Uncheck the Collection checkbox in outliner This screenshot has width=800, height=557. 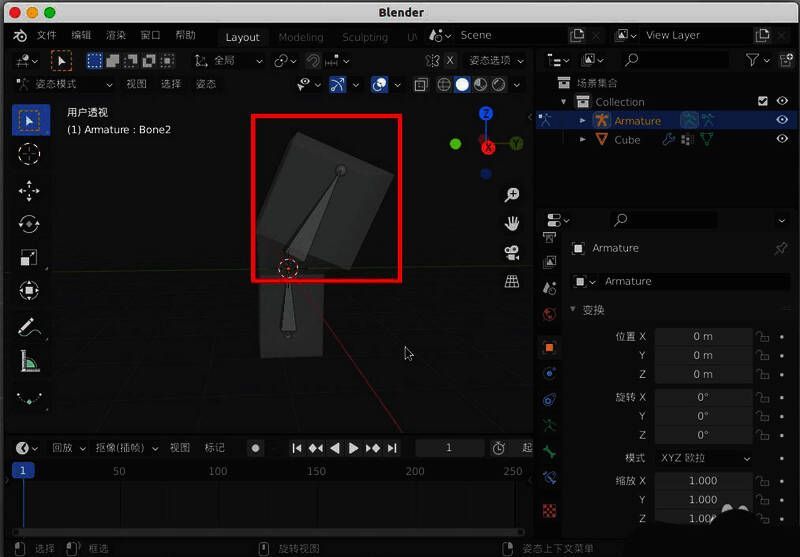(x=763, y=101)
